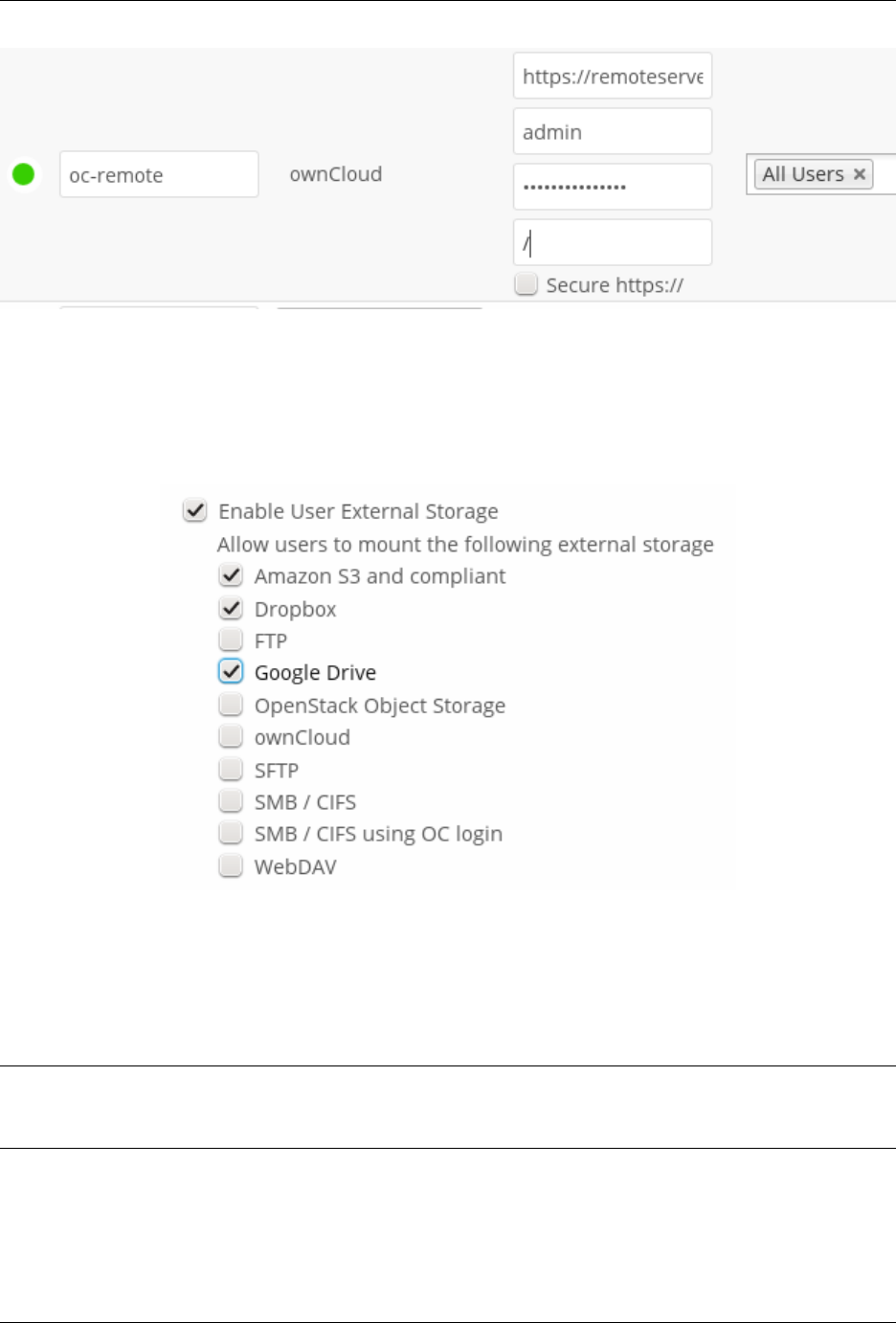Uncheck Enable User External Storage
The image size is (896, 1323).
click(195, 510)
